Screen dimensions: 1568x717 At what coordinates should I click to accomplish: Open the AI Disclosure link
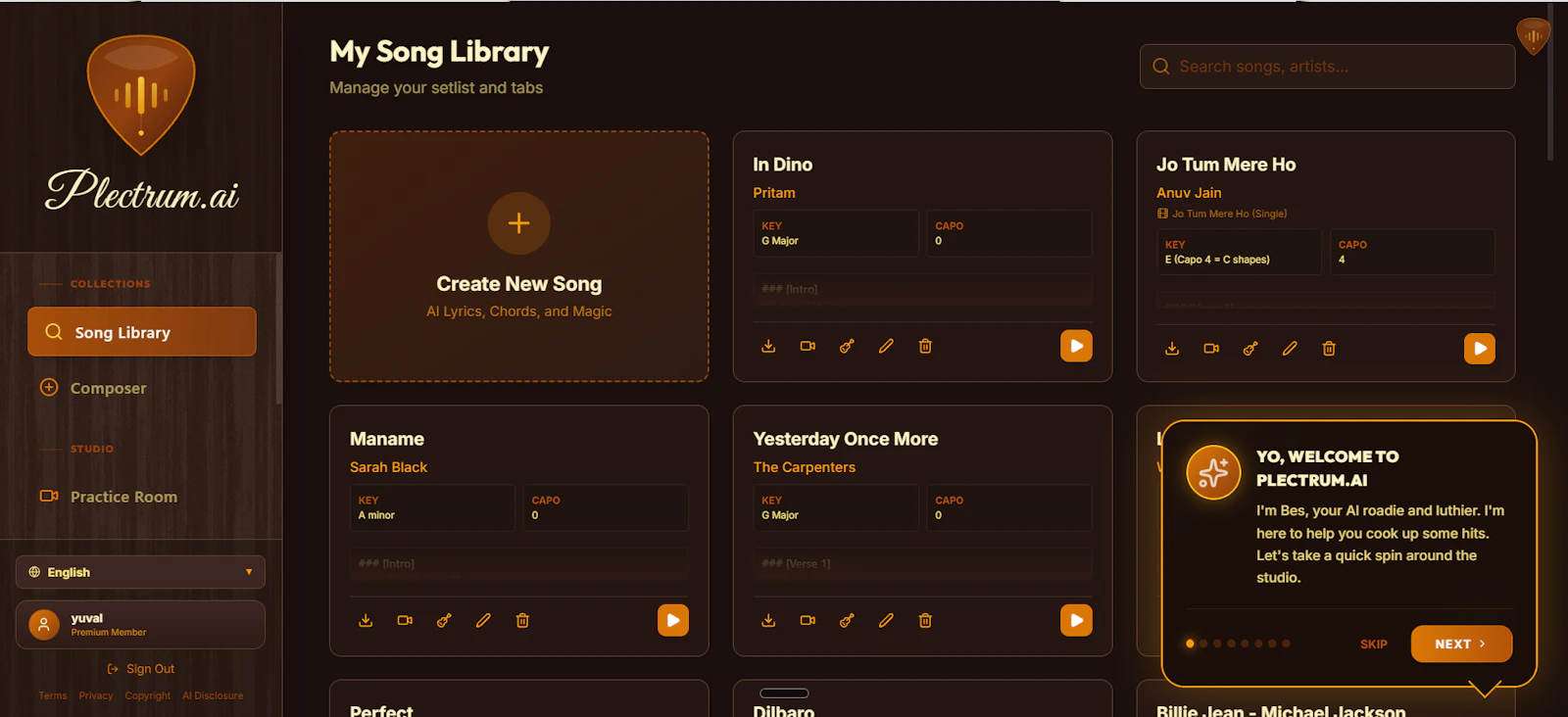[213, 695]
